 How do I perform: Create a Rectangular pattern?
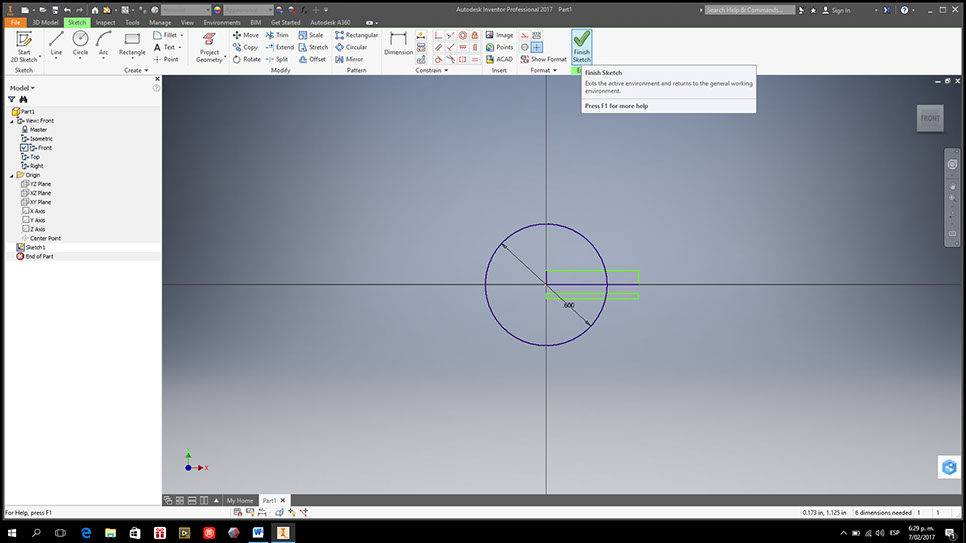[357, 35]
